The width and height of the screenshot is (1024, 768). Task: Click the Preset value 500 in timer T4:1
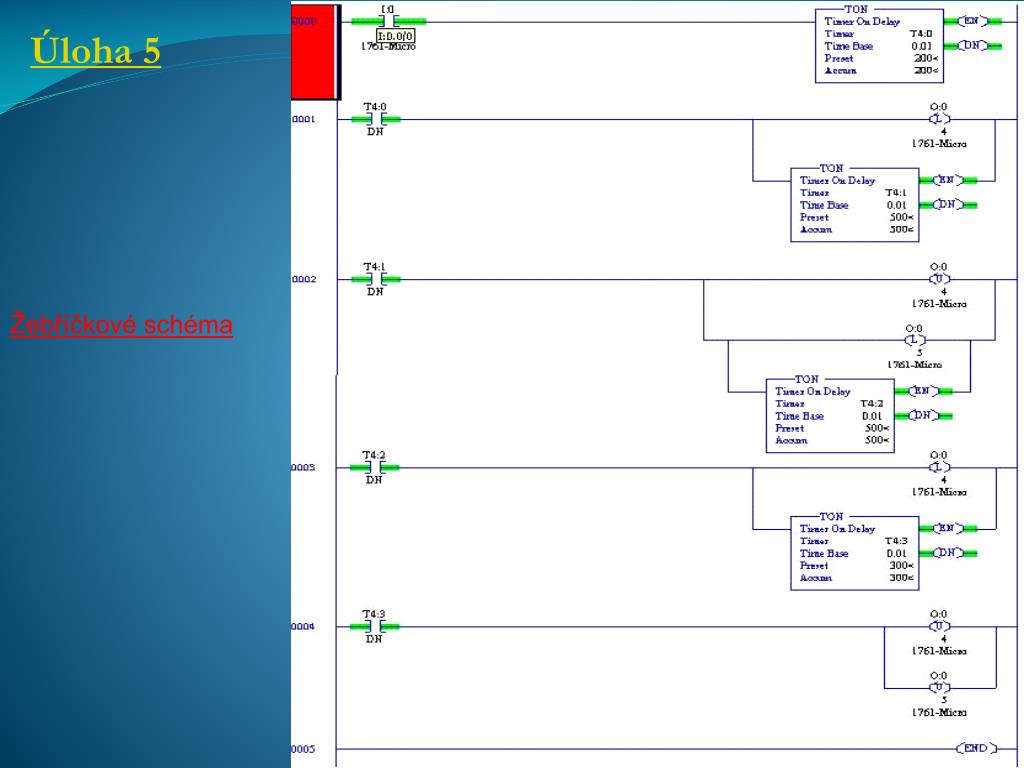pos(901,217)
